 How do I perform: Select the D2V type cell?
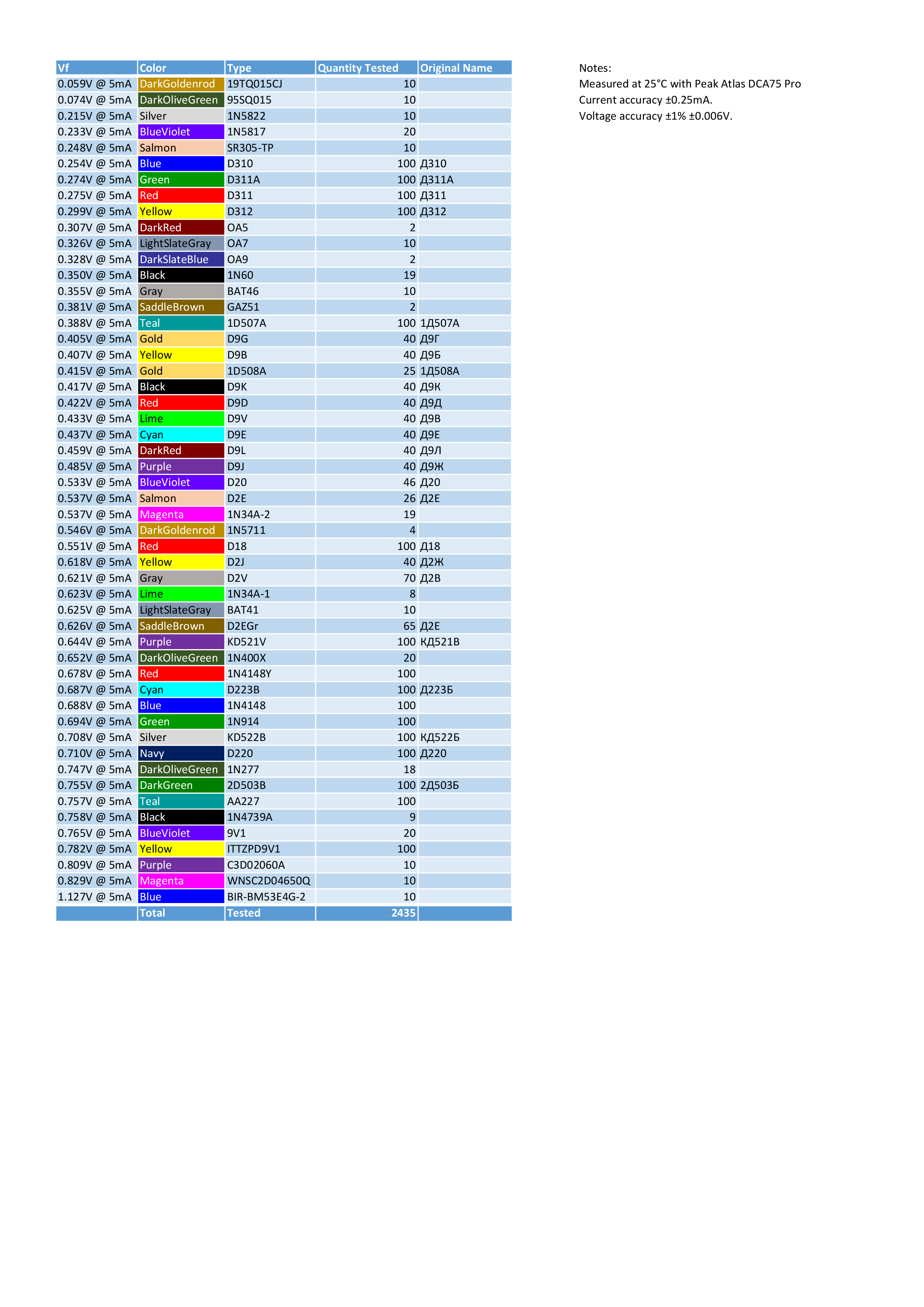(270, 578)
